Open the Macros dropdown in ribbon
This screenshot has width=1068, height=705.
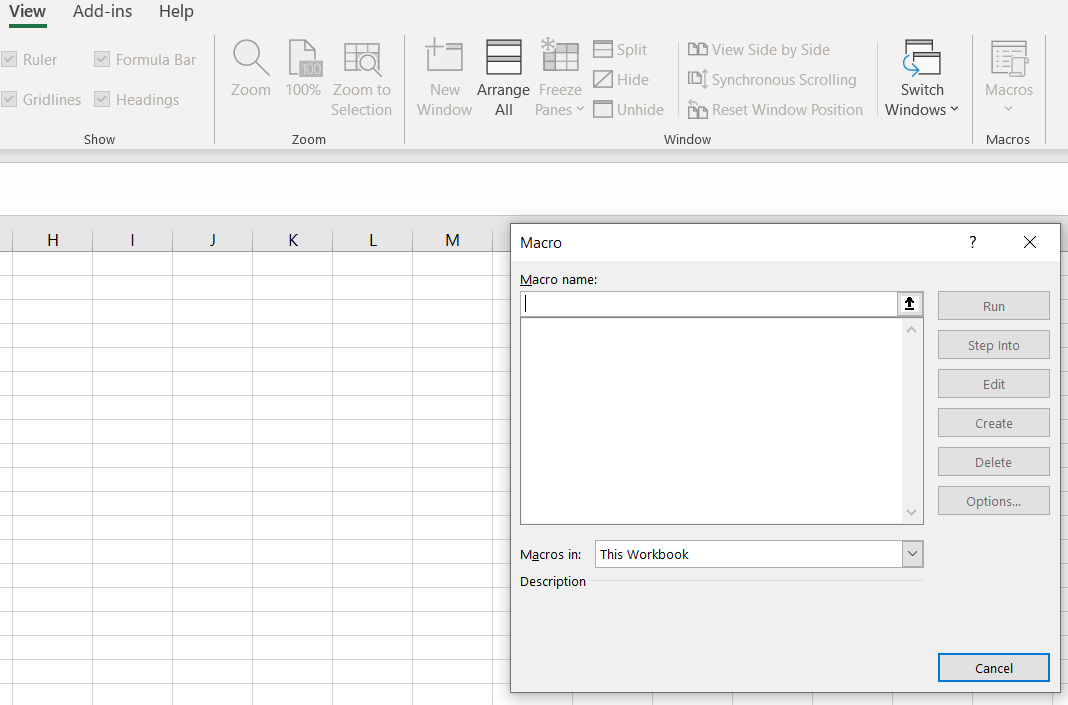(x=1009, y=78)
